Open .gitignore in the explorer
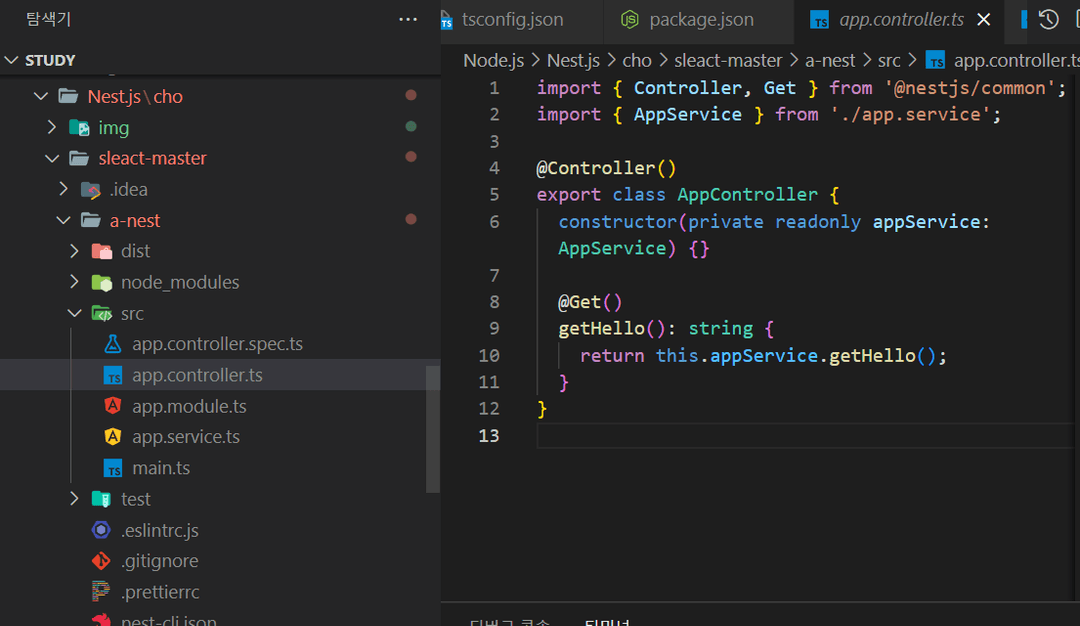This screenshot has width=1080, height=626. [x=160, y=561]
